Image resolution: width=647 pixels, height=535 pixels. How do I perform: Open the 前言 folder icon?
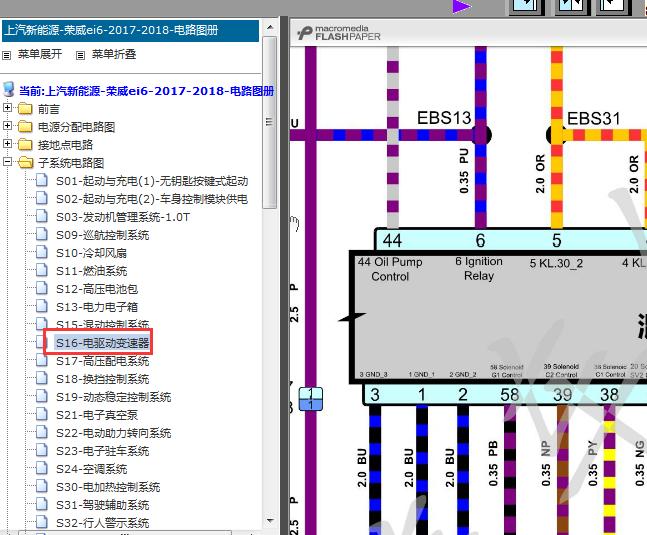coord(25,108)
